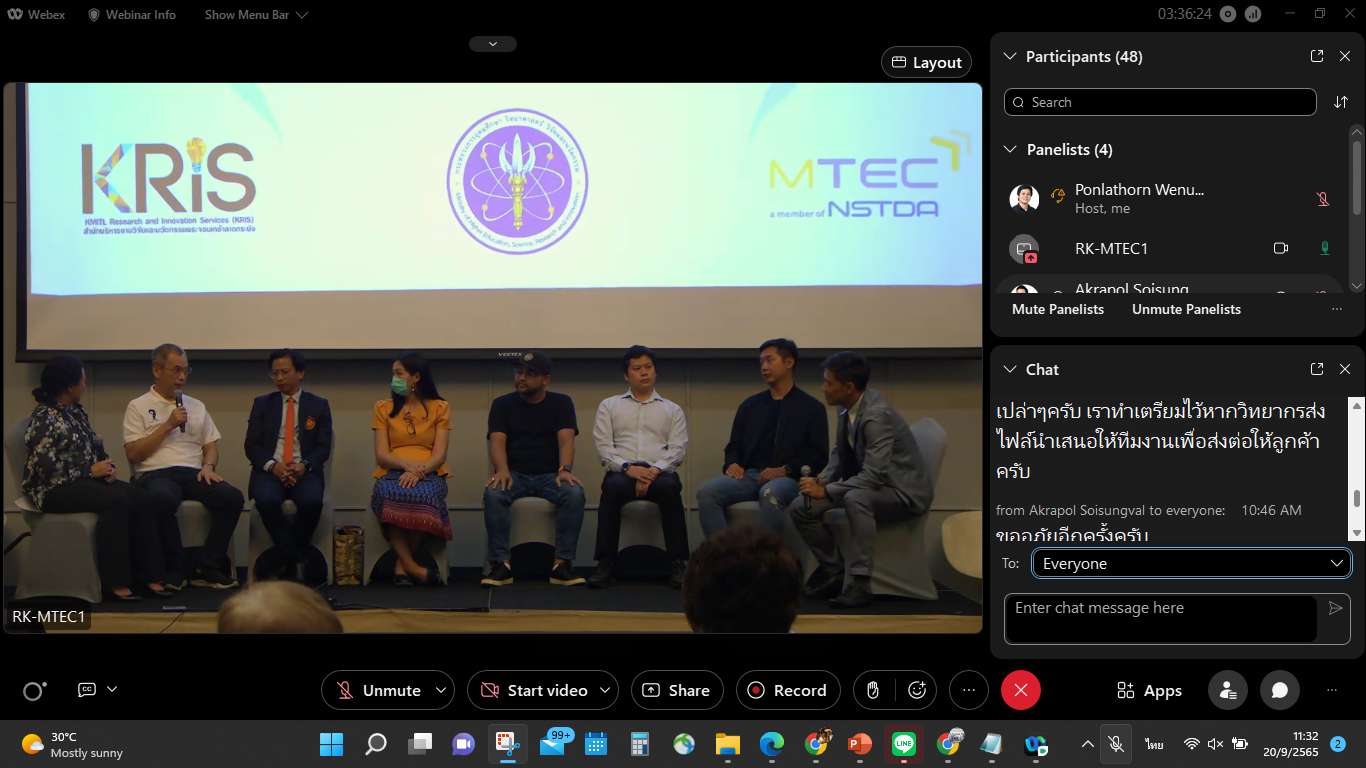Mute RK-MTEC1 via green microphone icon

(x=1325, y=248)
